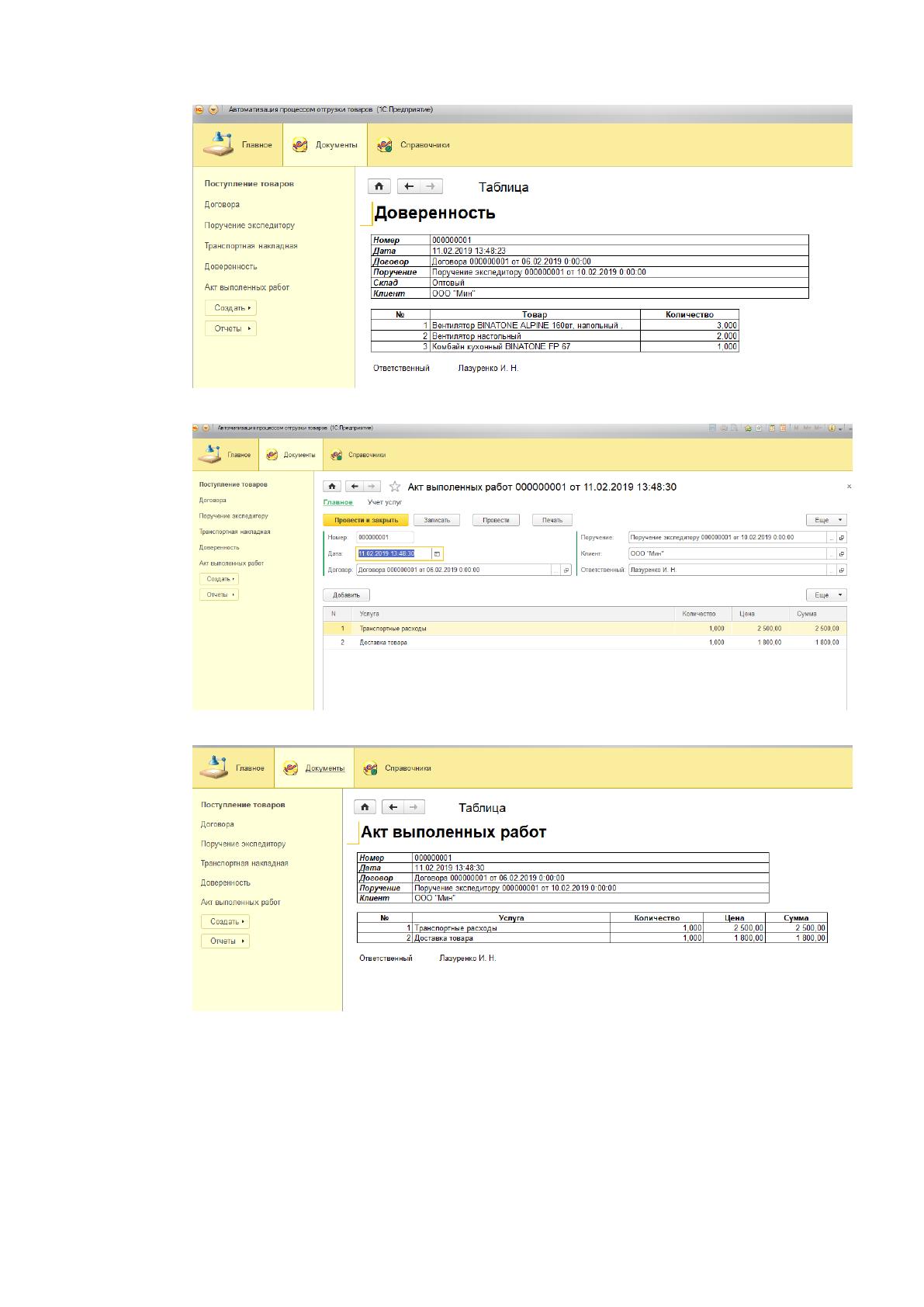Click the Документы section icon in top window
924x1307 pixels.
(300, 145)
